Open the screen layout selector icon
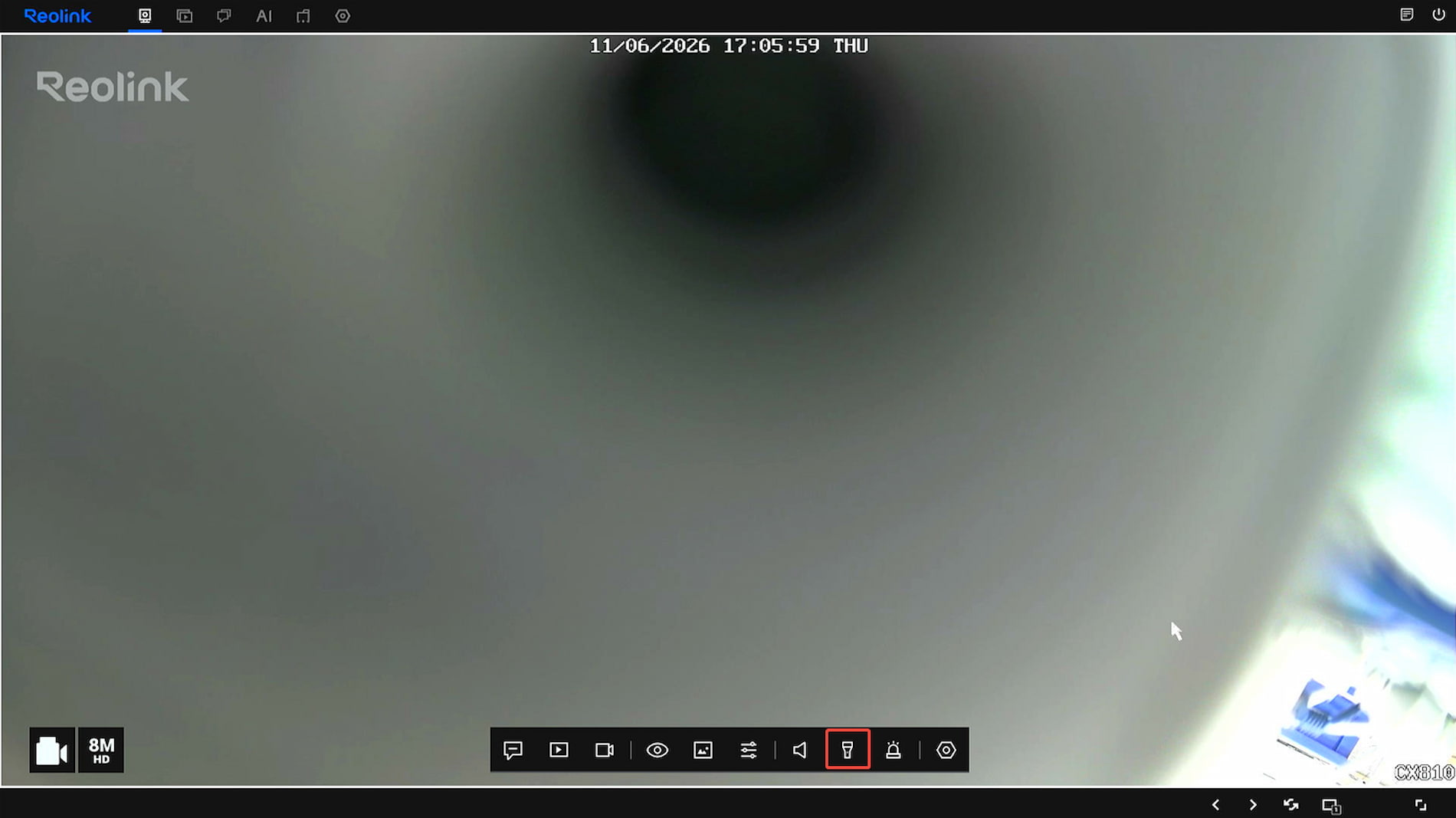This screenshot has width=1456, height=818. click(x=1331, y=806)
